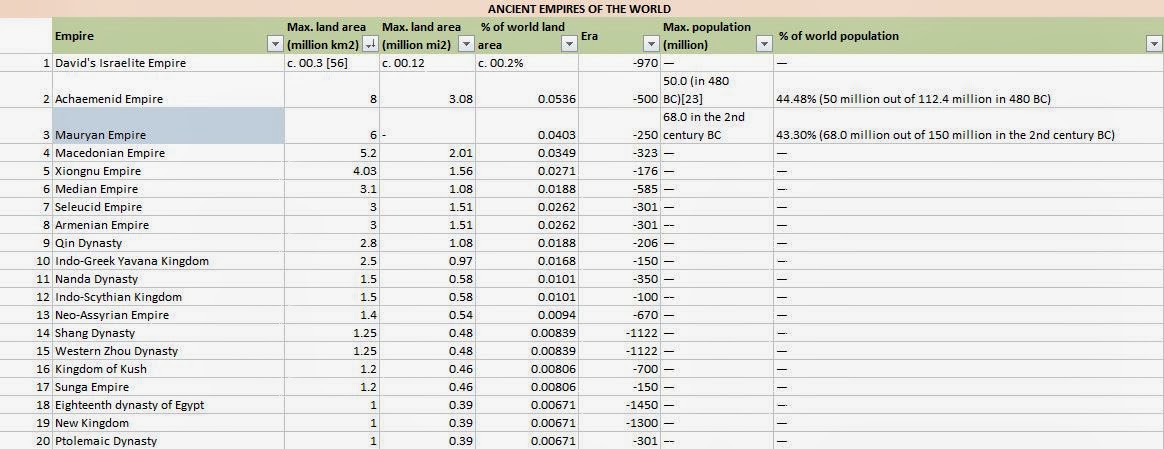Viewport: 1164px width, 449px height.
Task: Select the Era header cell
Action: (620, 36)
